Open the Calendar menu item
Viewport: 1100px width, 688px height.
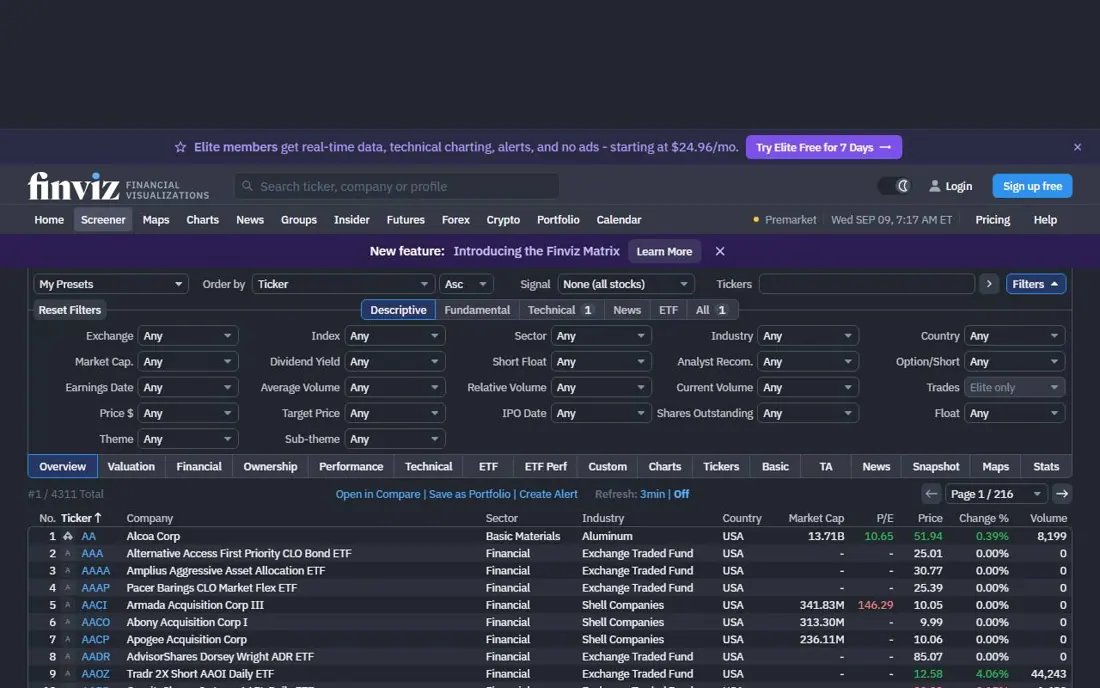tap(619, 220)
